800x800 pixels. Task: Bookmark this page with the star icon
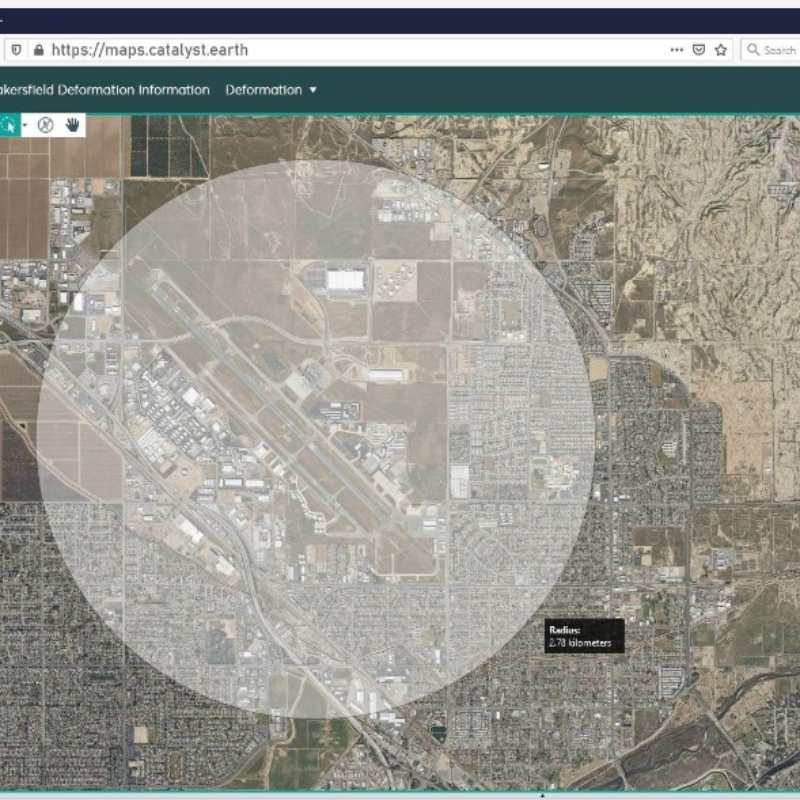[720, 49]
